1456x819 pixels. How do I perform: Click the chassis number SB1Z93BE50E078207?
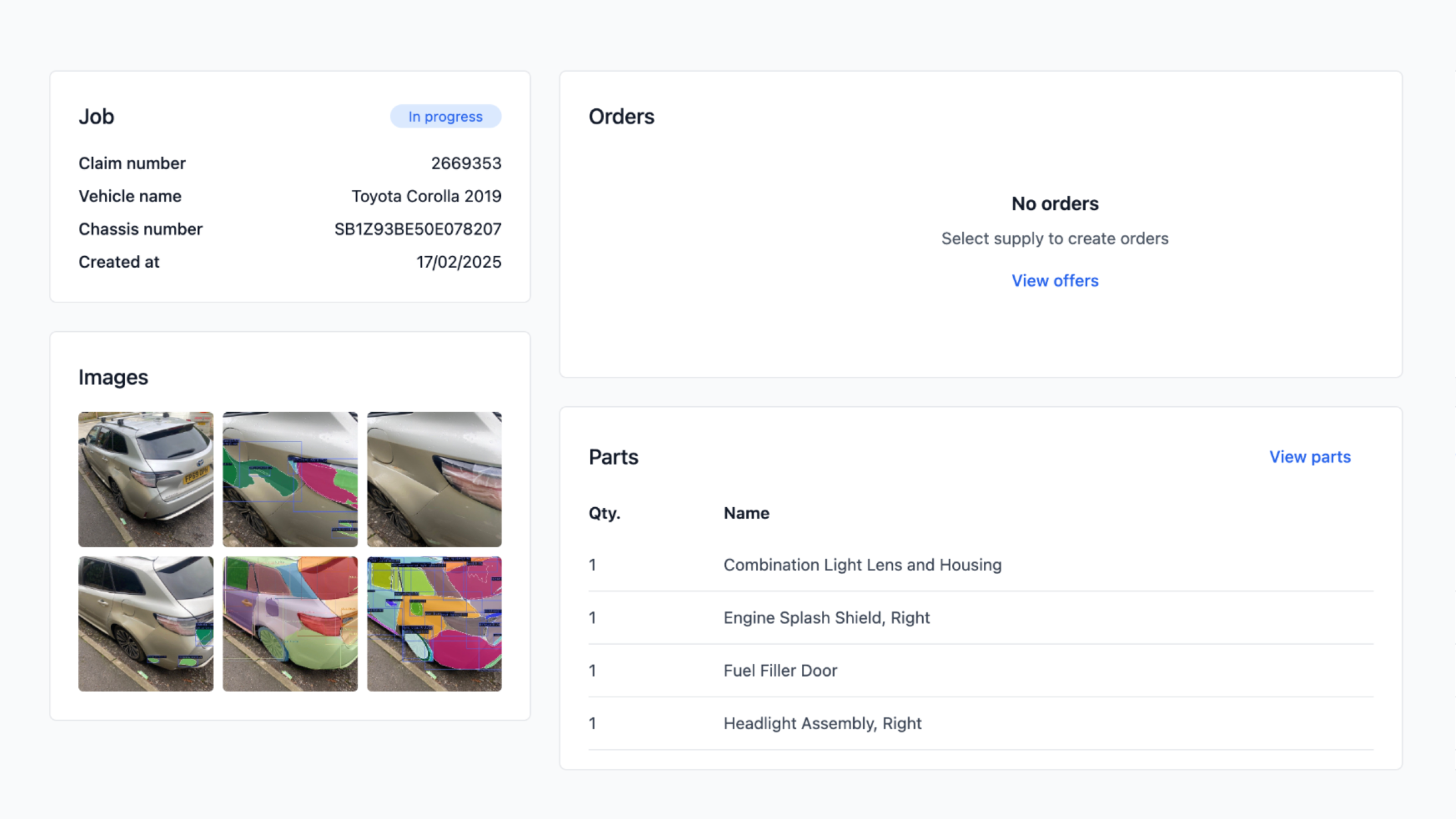(x=417, y=229)
